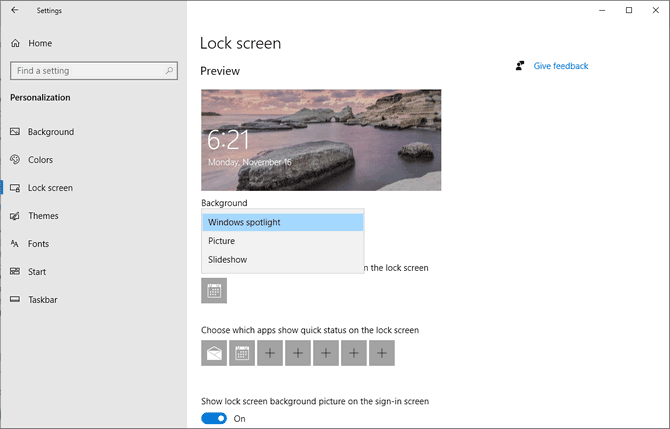Click the Colors palette icon in sidebar
The width and height of the screenshot is (670, 429).
(x=16, y=160)
